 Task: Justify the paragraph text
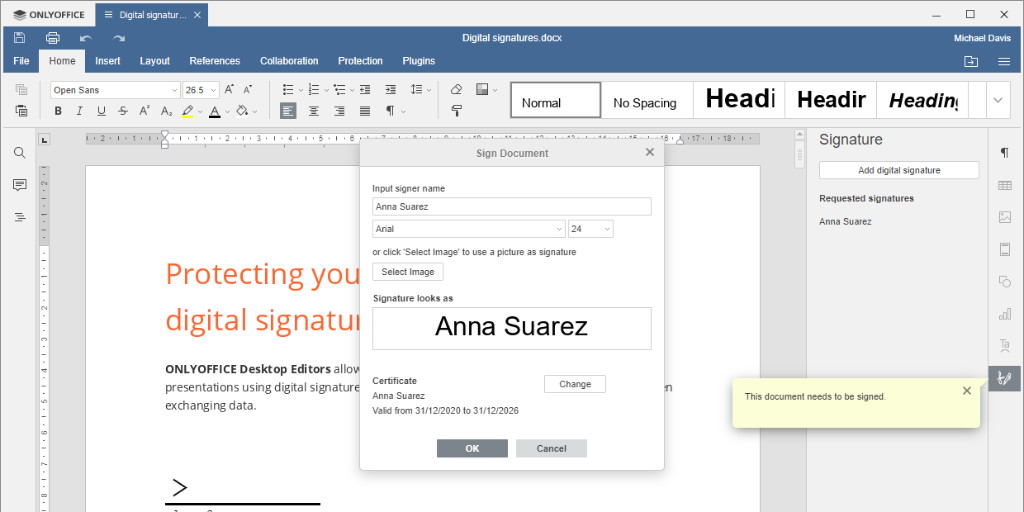365,111
